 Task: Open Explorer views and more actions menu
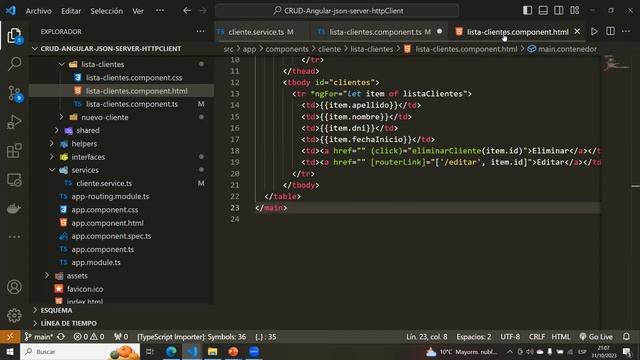click(200, 31)
